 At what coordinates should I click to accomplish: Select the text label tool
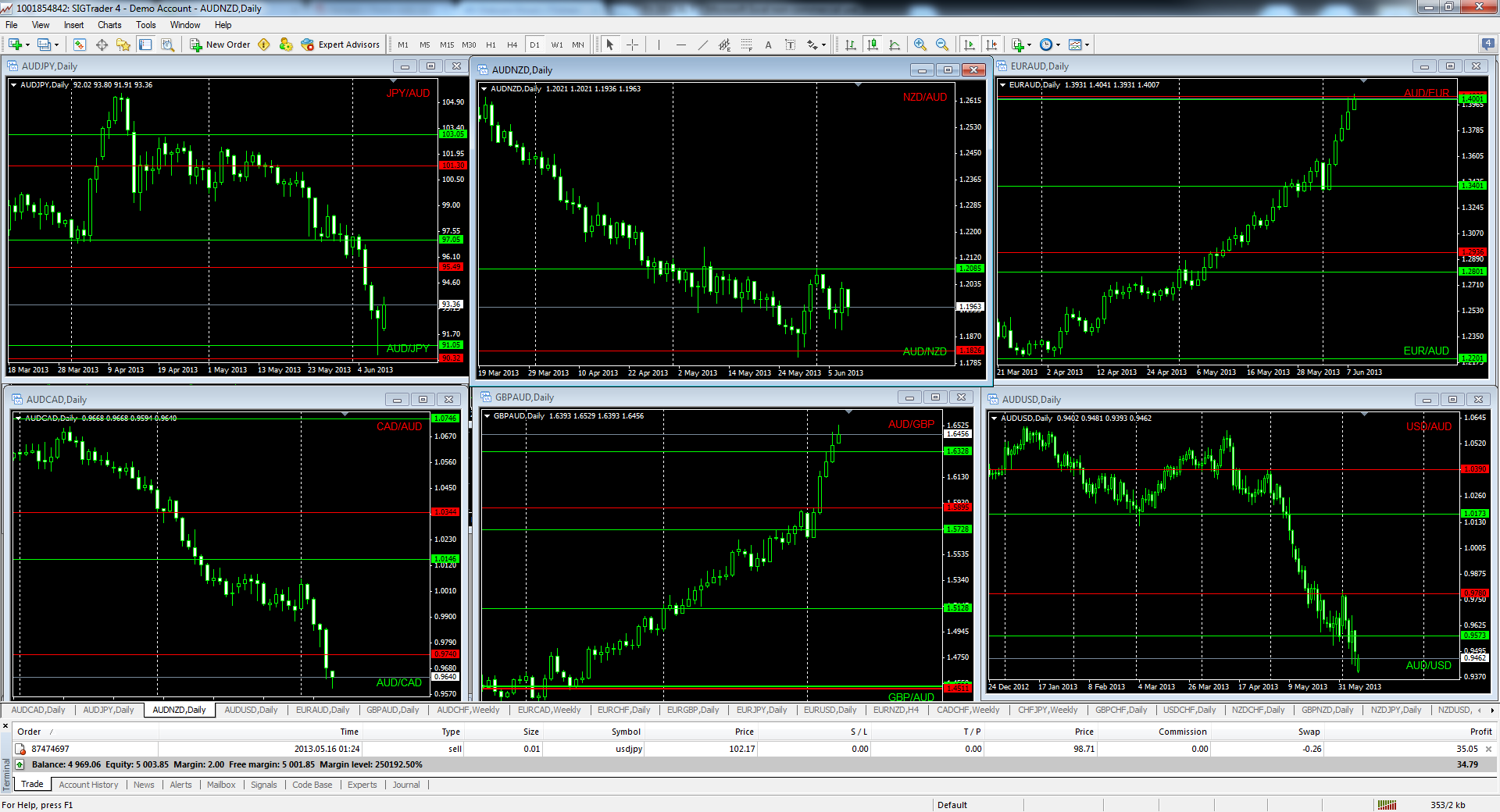(790, 45)
